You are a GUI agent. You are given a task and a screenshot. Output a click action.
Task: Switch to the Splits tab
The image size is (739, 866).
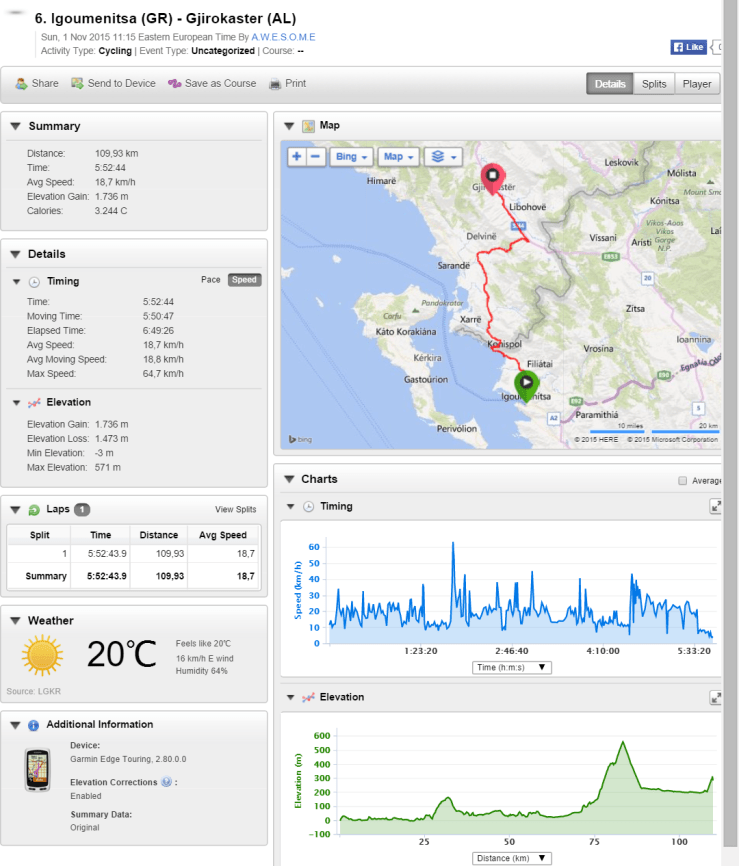pyautogui.click(x=654, y=84)
